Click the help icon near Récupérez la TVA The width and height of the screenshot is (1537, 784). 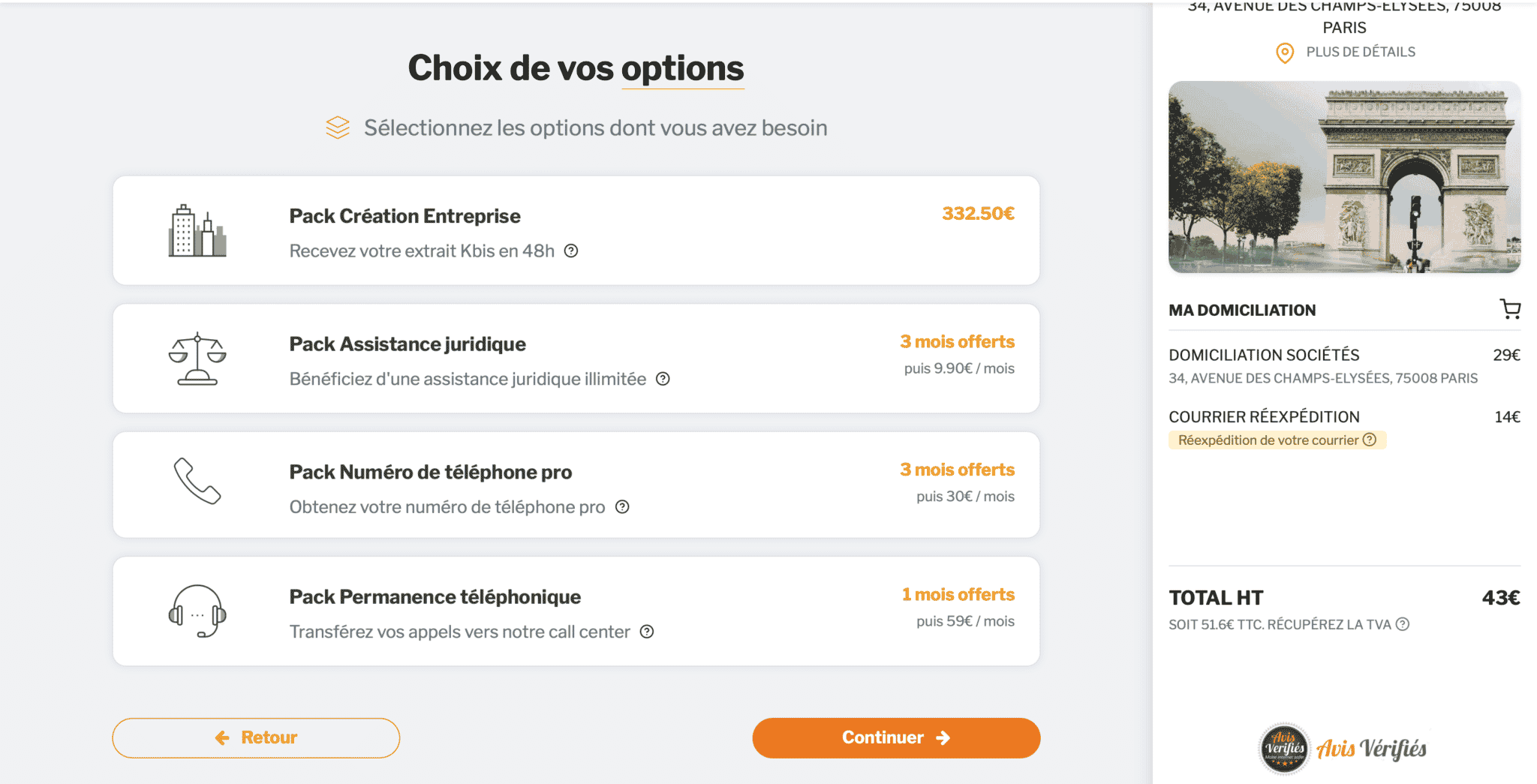click(x=1404, y=623)
